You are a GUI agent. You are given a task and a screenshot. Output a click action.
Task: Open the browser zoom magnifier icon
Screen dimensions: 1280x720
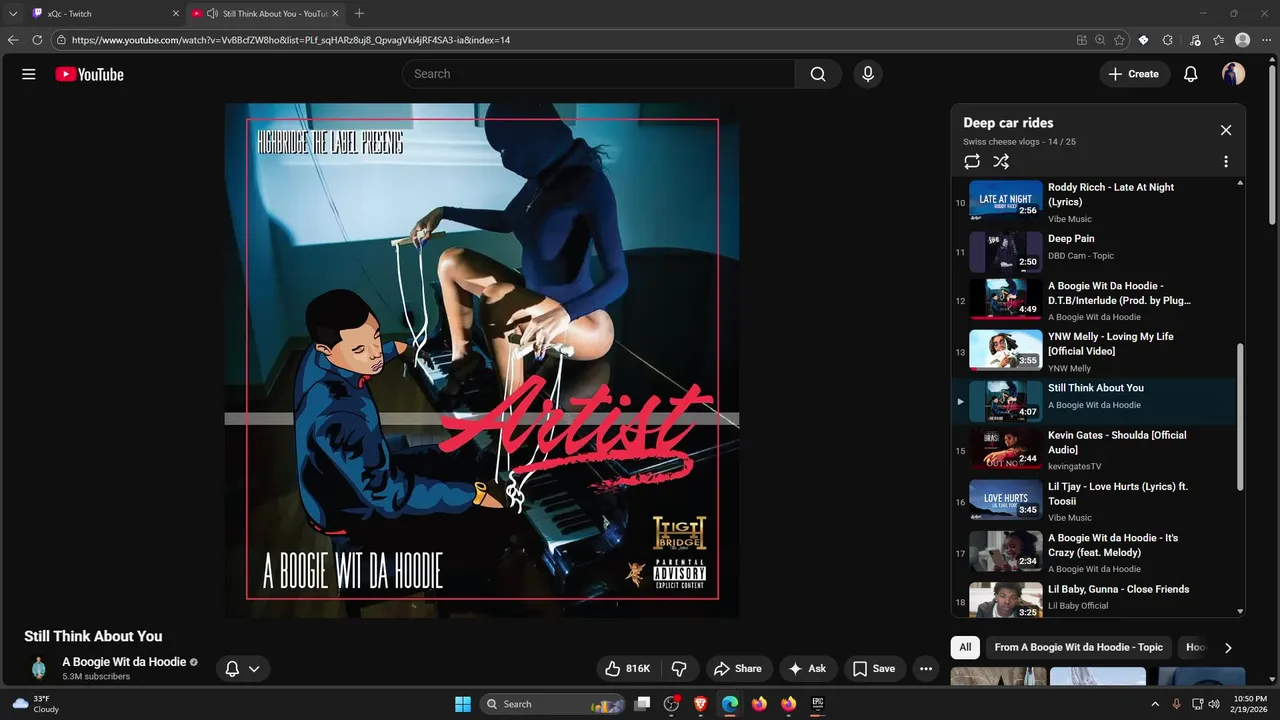click(1100, 40)
